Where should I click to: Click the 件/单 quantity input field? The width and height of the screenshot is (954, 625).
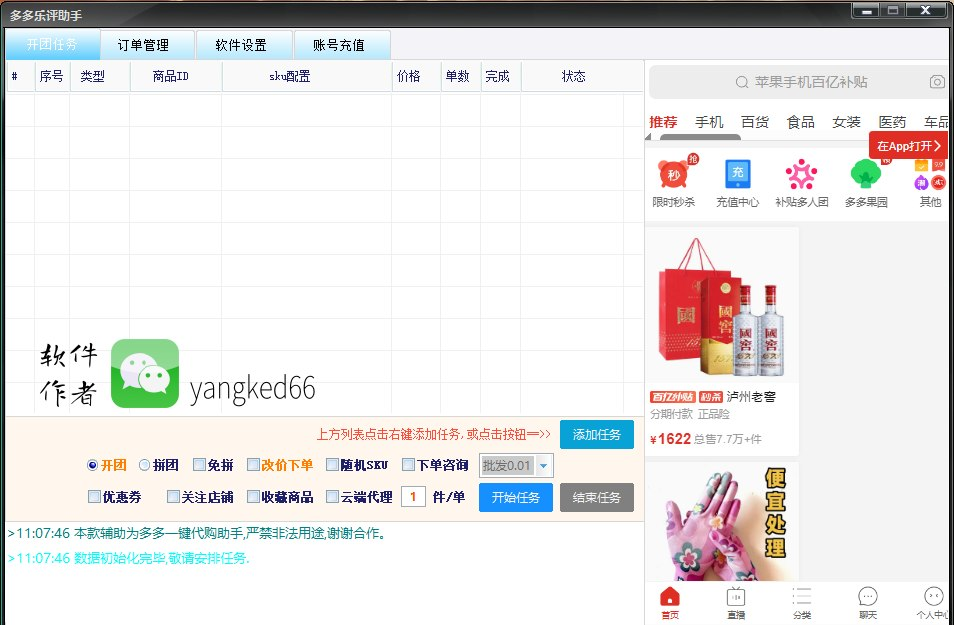pyautogui.click(x=413, y=497)
